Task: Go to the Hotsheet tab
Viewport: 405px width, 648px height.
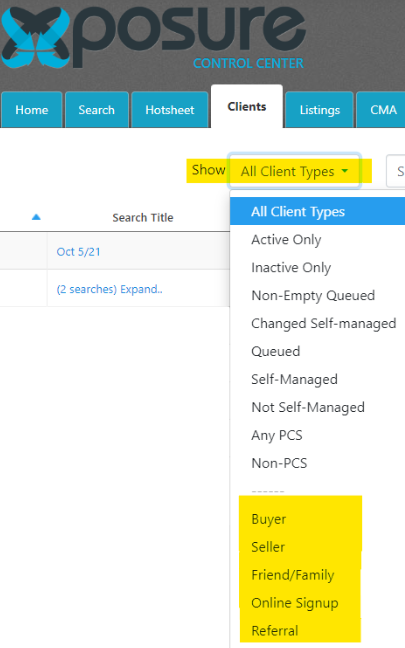Action: pyautogui.click(x=169, y=110)
